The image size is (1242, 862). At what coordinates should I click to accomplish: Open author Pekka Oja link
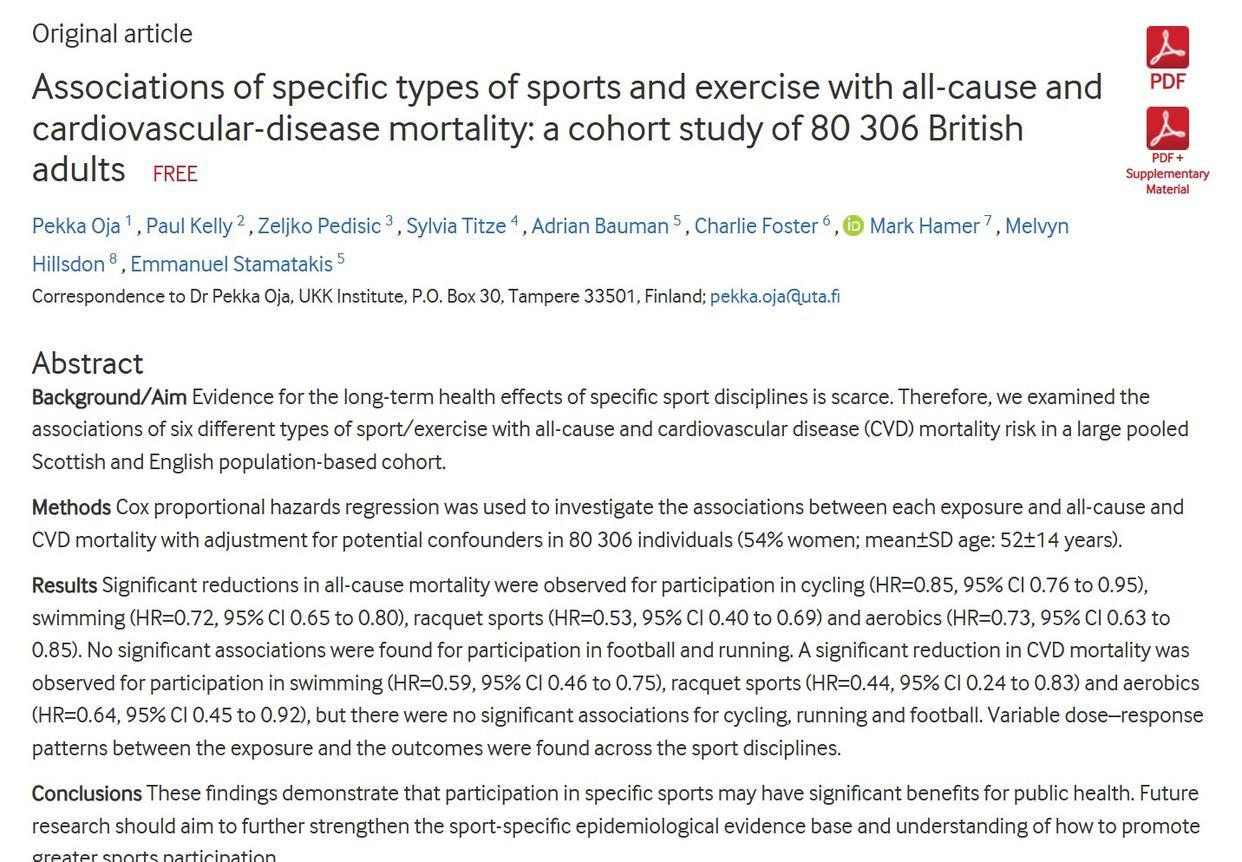76,227
